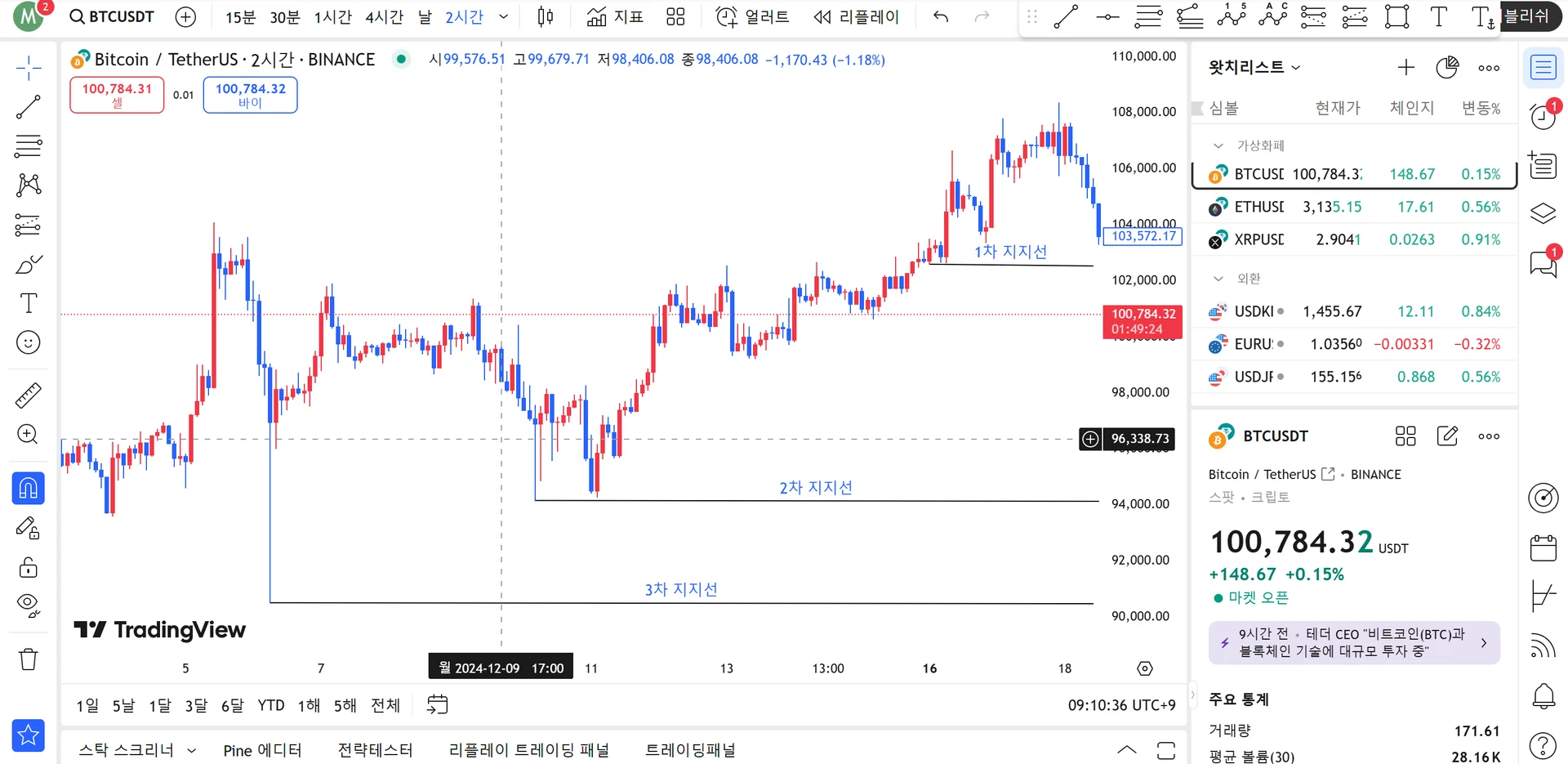The image size is (1568, 764).
Task: Open the emoji icons tool
Action: coord(29,342)
